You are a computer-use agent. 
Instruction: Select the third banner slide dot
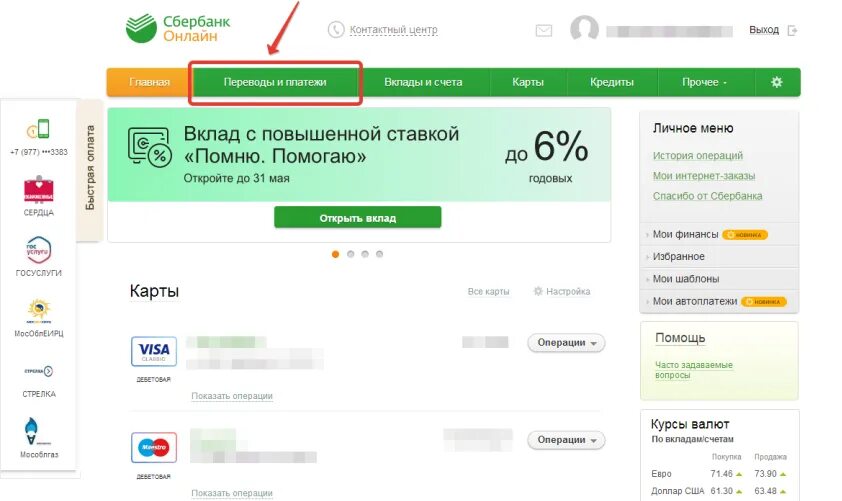click(365, 254)
